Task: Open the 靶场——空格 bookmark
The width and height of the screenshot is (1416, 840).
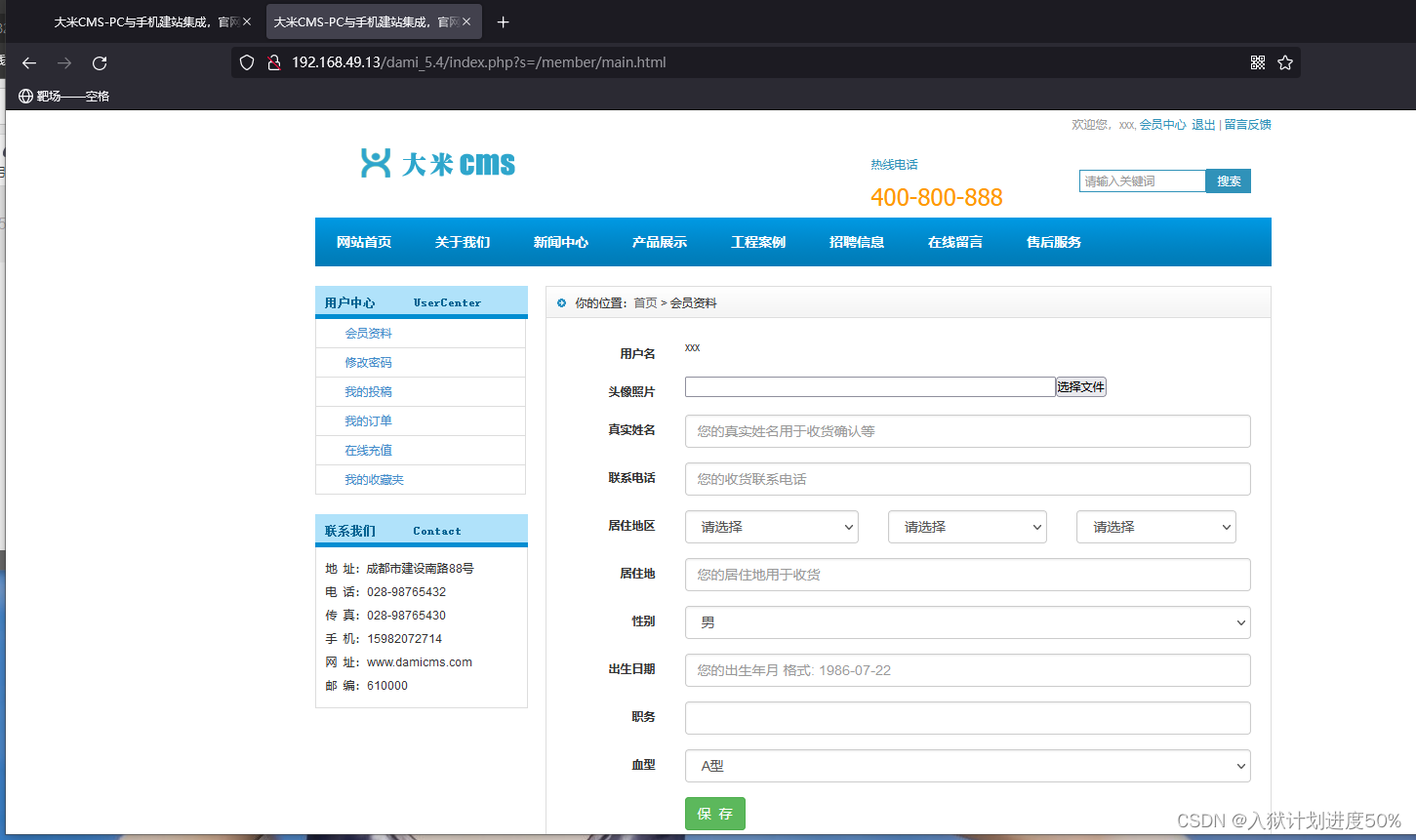Action: click(x=64, y=96)
